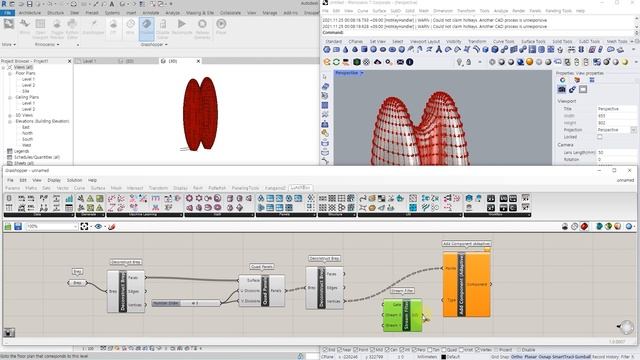Click the black Default layer color swatch

tap(444, 357)
